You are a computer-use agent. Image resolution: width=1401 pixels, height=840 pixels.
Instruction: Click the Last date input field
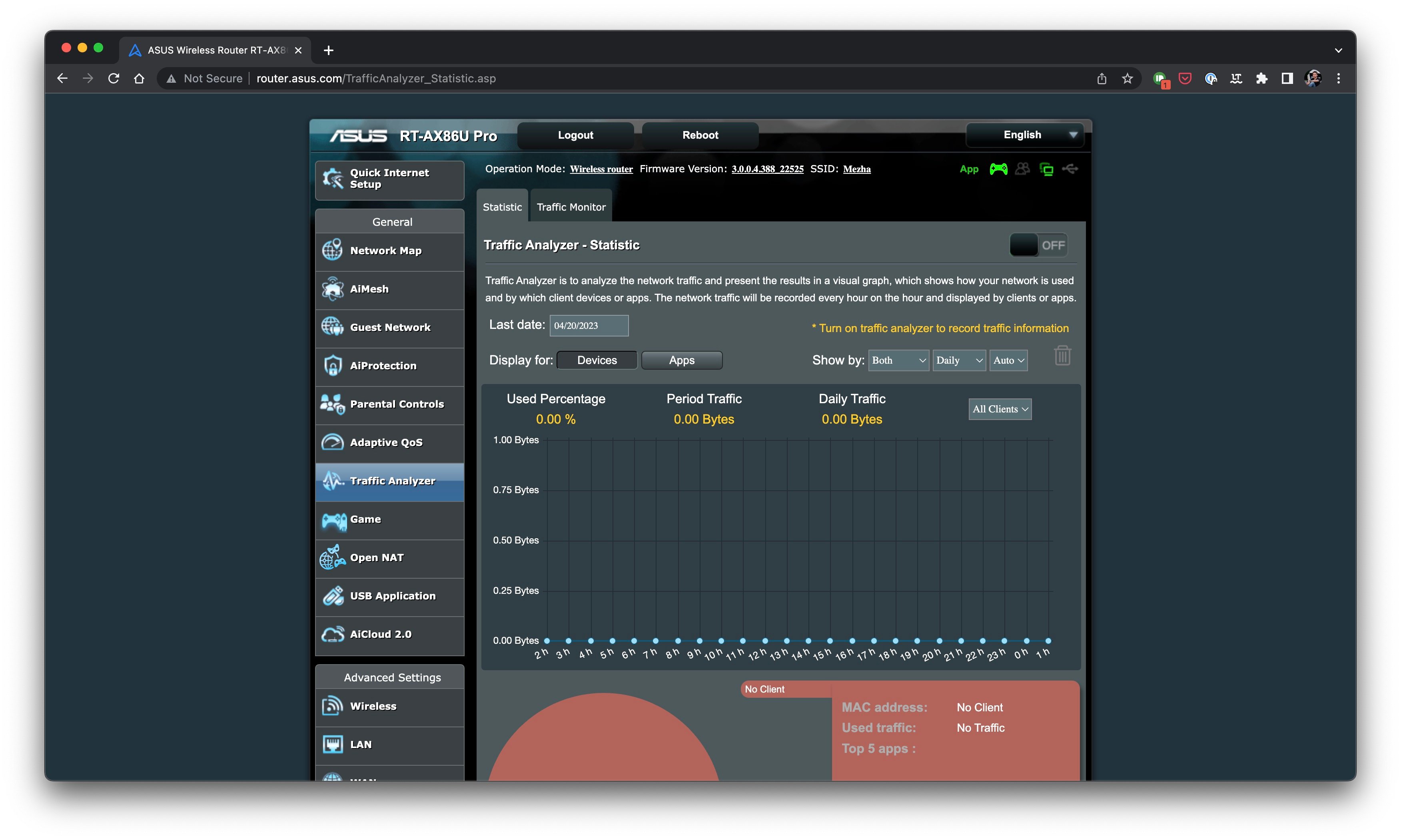tap(588, 324)
